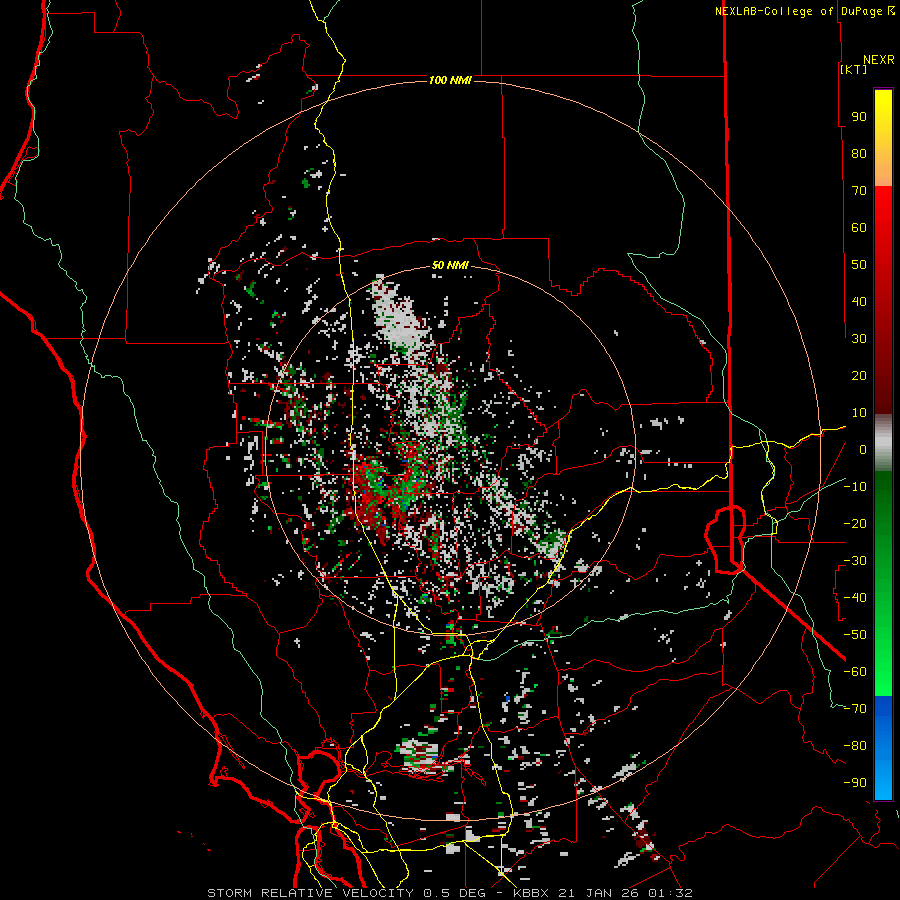Screen dimensions: 900x900
Task: Click the -50 scale label
Action: coord(855,635)
